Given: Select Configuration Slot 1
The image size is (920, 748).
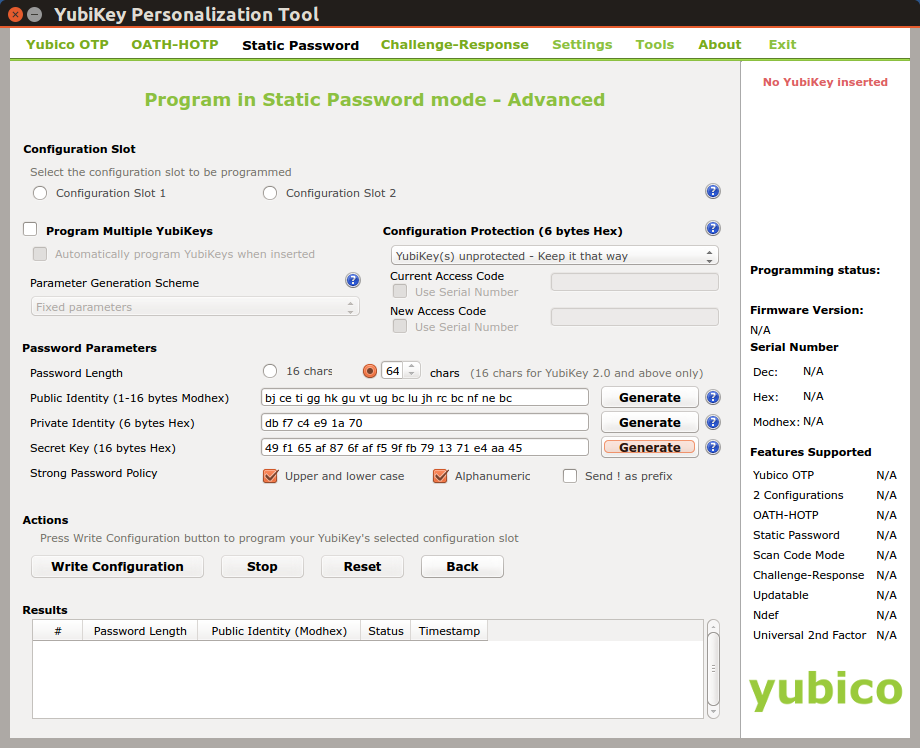Looking at the screenshot, I should pos(40,193).
